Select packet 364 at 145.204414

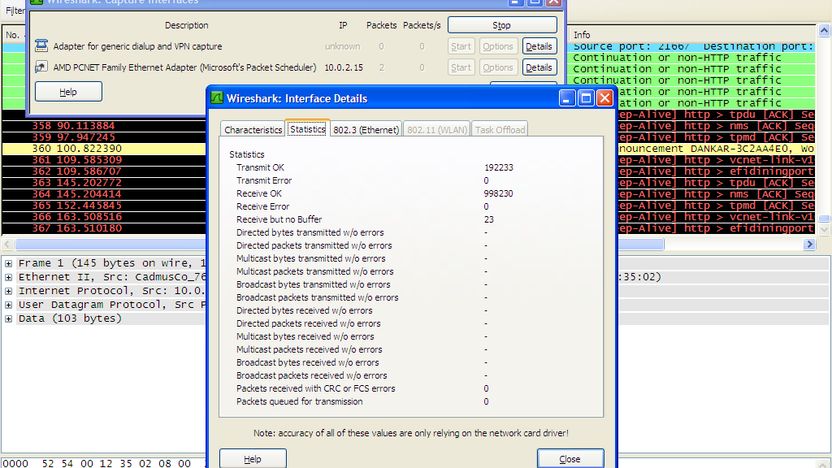click(104, 194)
